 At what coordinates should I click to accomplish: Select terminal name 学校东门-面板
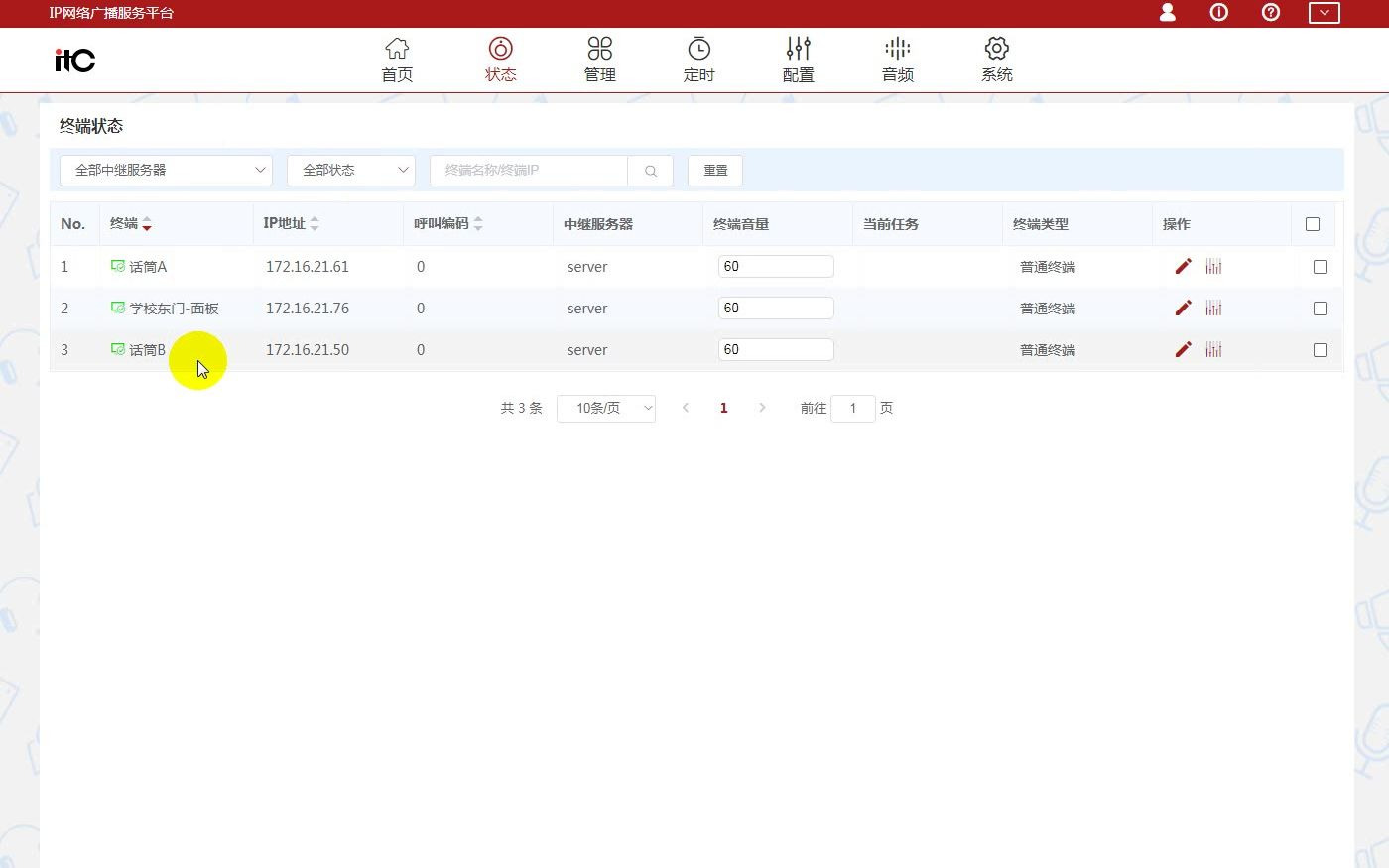click(x=174, y=309)
